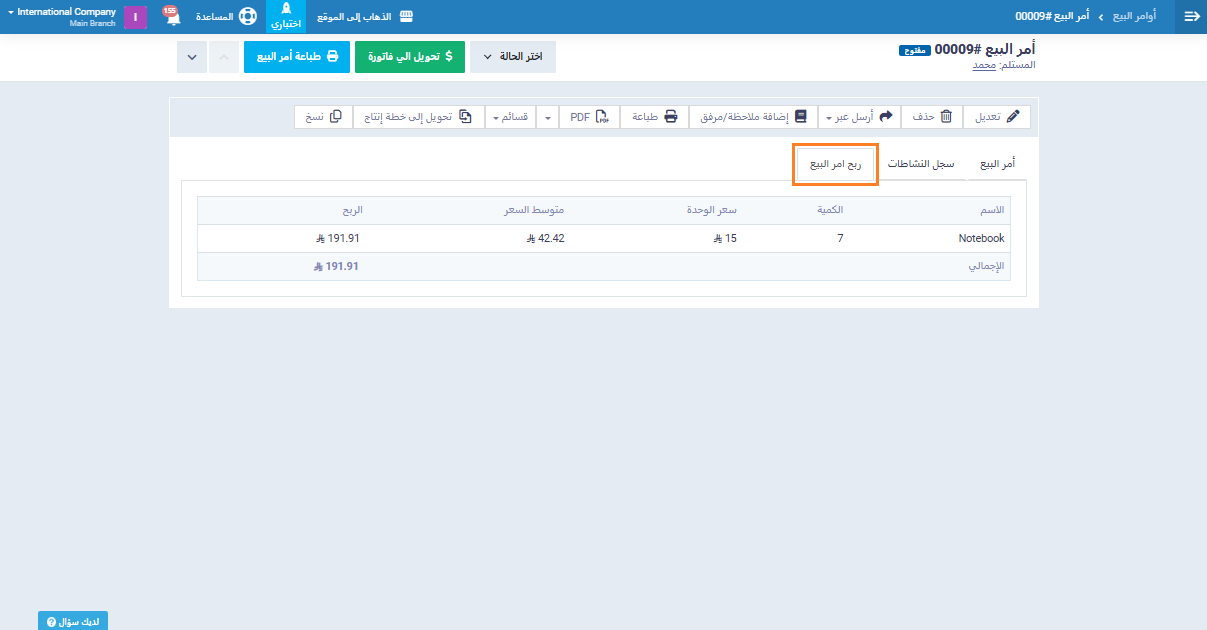Click the Edit (تعديل) pencil button
The width and height of the screenshot is (1207, 630).
[997, 117]
